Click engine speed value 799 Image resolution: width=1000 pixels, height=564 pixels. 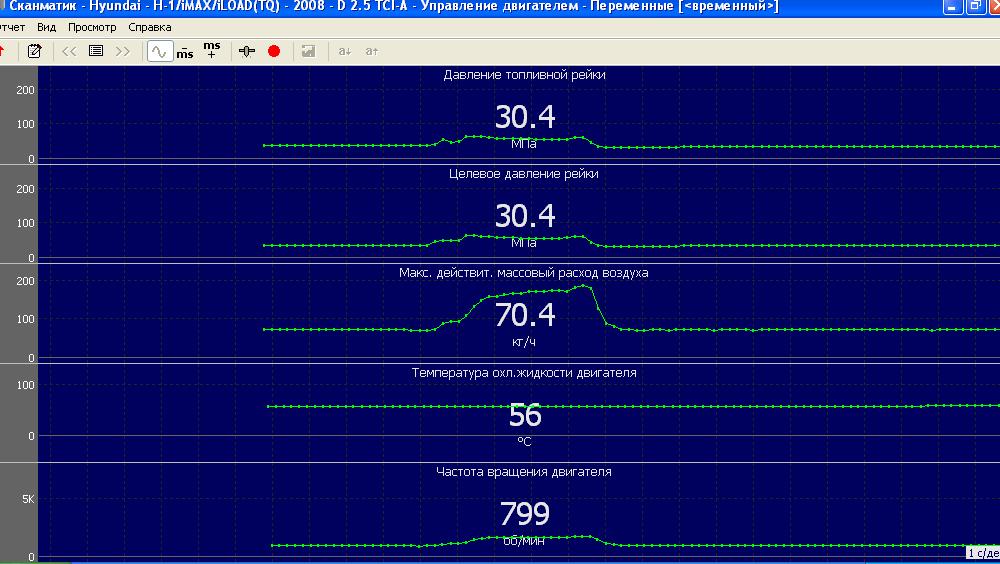click(524, 514)
